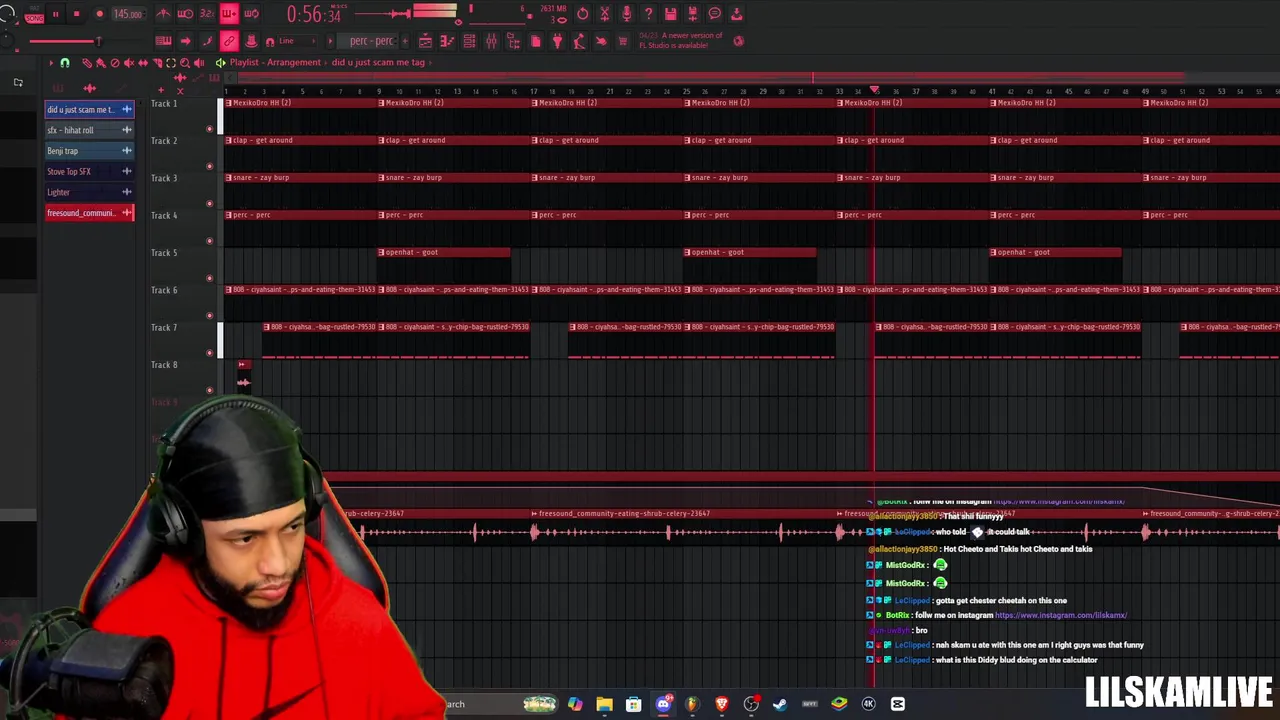Select the mute tool

[129, 63]
